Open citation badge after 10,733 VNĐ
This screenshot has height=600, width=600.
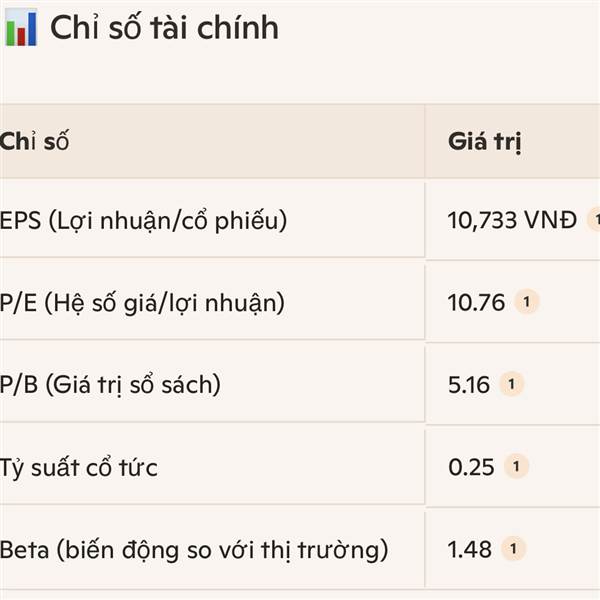click(x=594, y=219)
